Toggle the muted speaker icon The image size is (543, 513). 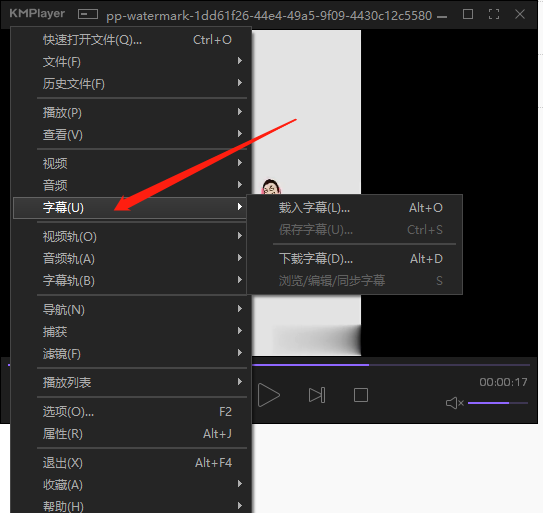click(454, 403)
